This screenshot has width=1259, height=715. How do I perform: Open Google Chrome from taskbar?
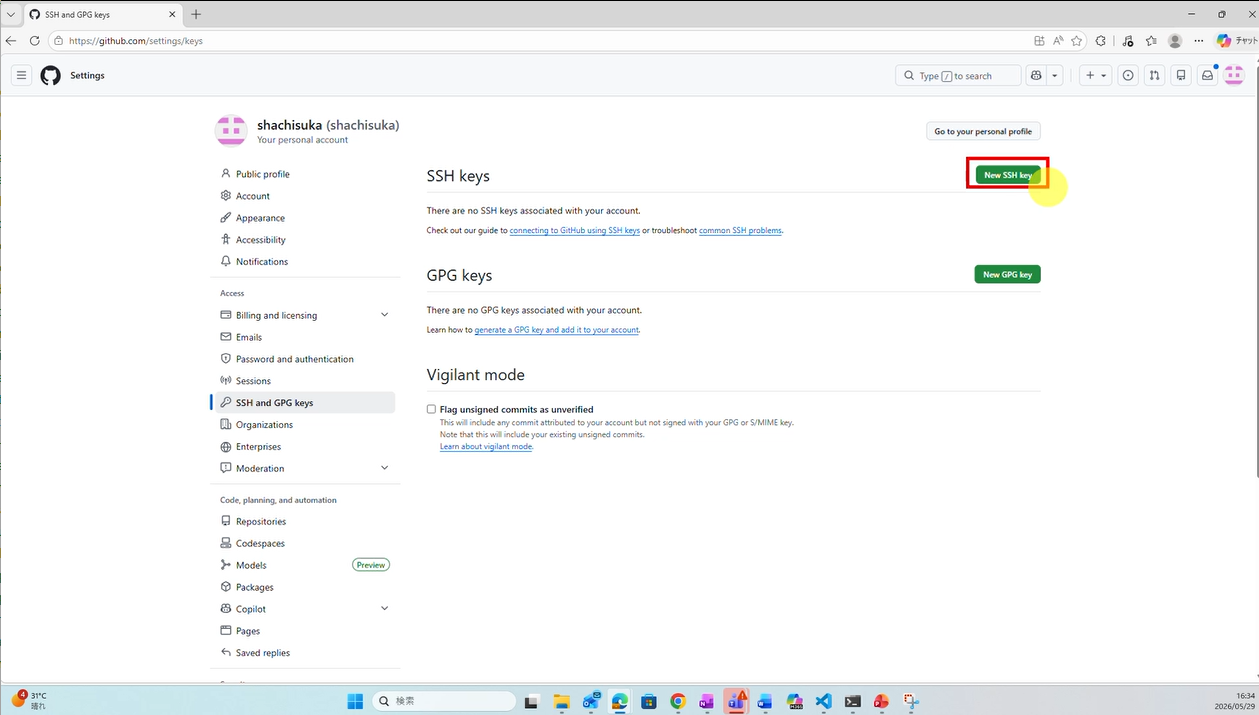pos(678,701)
